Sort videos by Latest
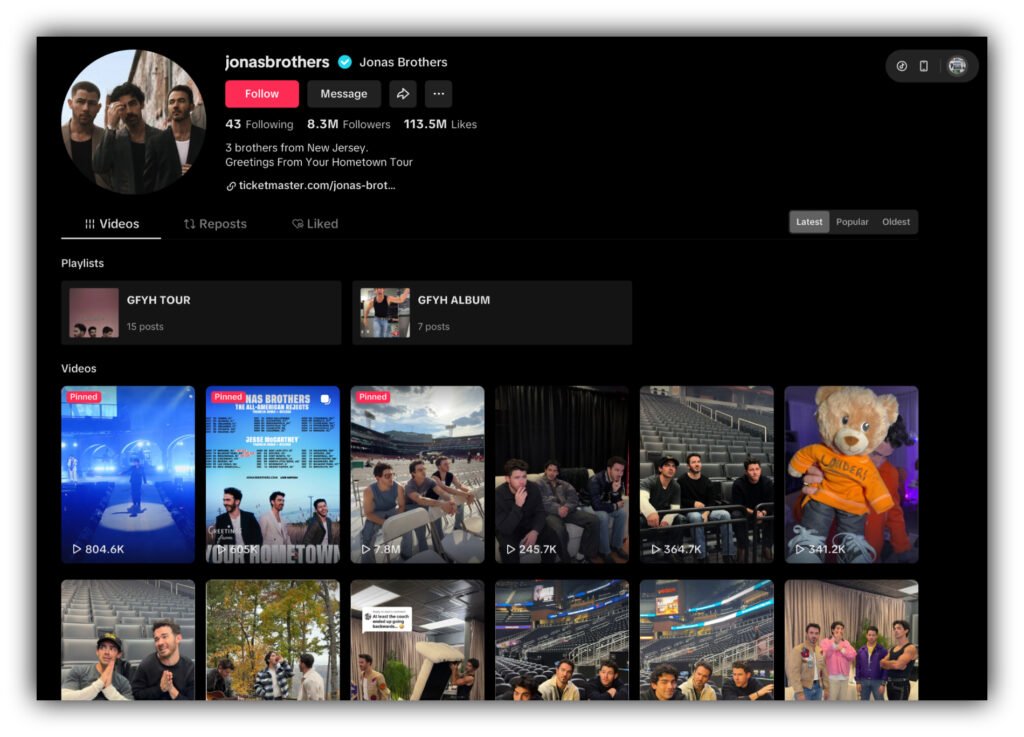 point(809,222)
